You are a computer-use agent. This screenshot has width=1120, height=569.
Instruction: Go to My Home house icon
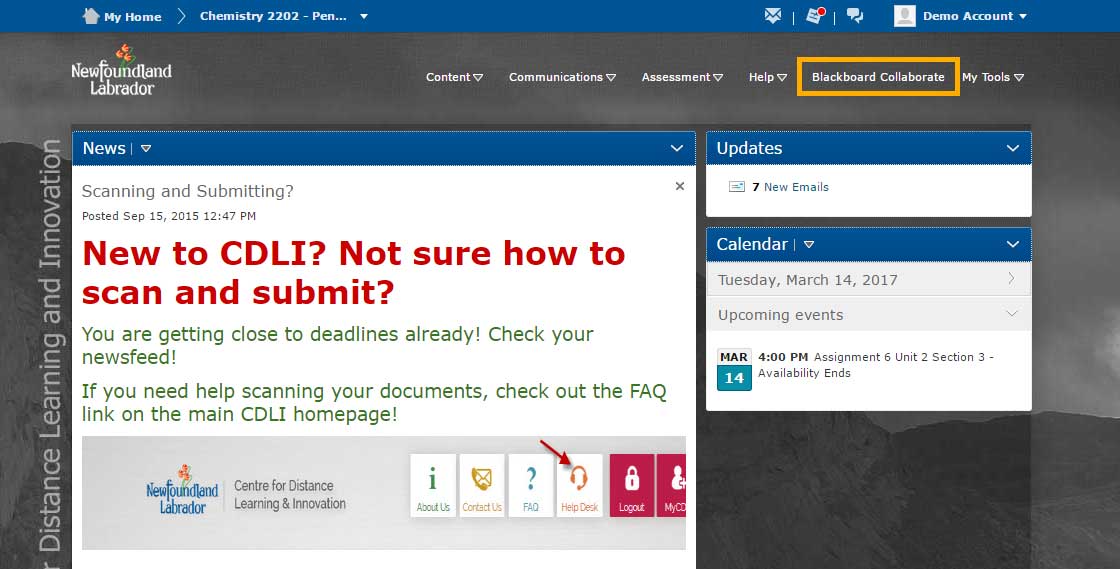tap(91, 16)
